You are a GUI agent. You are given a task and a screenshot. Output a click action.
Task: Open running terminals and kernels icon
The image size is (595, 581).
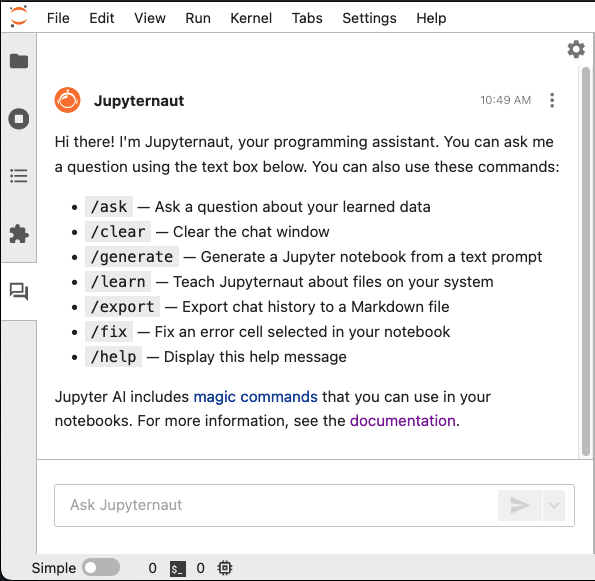tap(19, 119)
